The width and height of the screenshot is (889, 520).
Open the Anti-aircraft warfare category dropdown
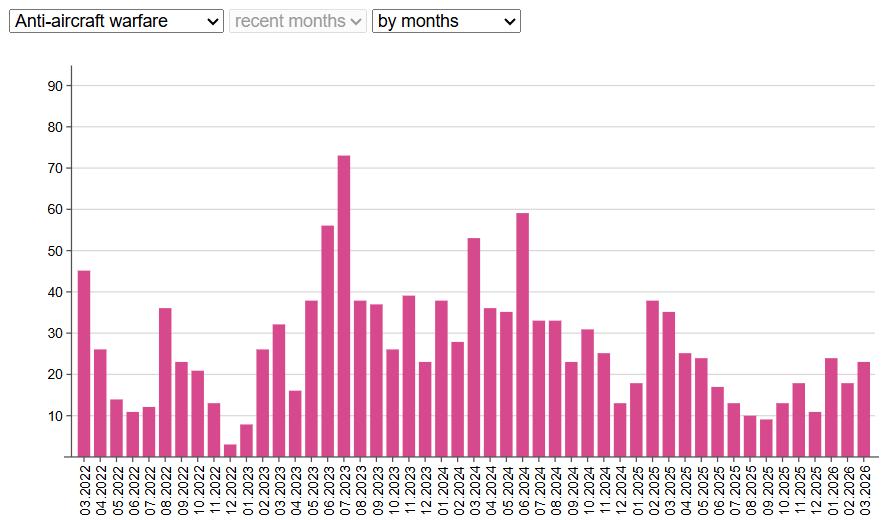[x=116, y=21]
